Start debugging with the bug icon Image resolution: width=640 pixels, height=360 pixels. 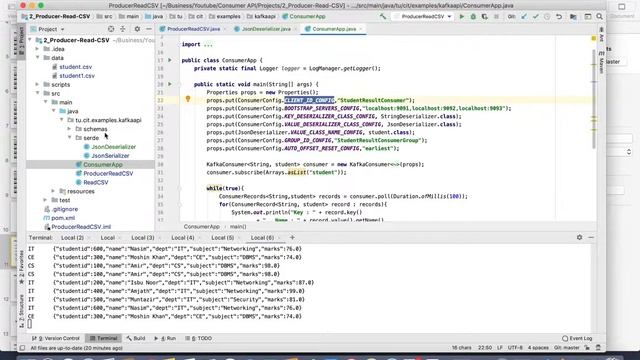(x=473, y=17)
